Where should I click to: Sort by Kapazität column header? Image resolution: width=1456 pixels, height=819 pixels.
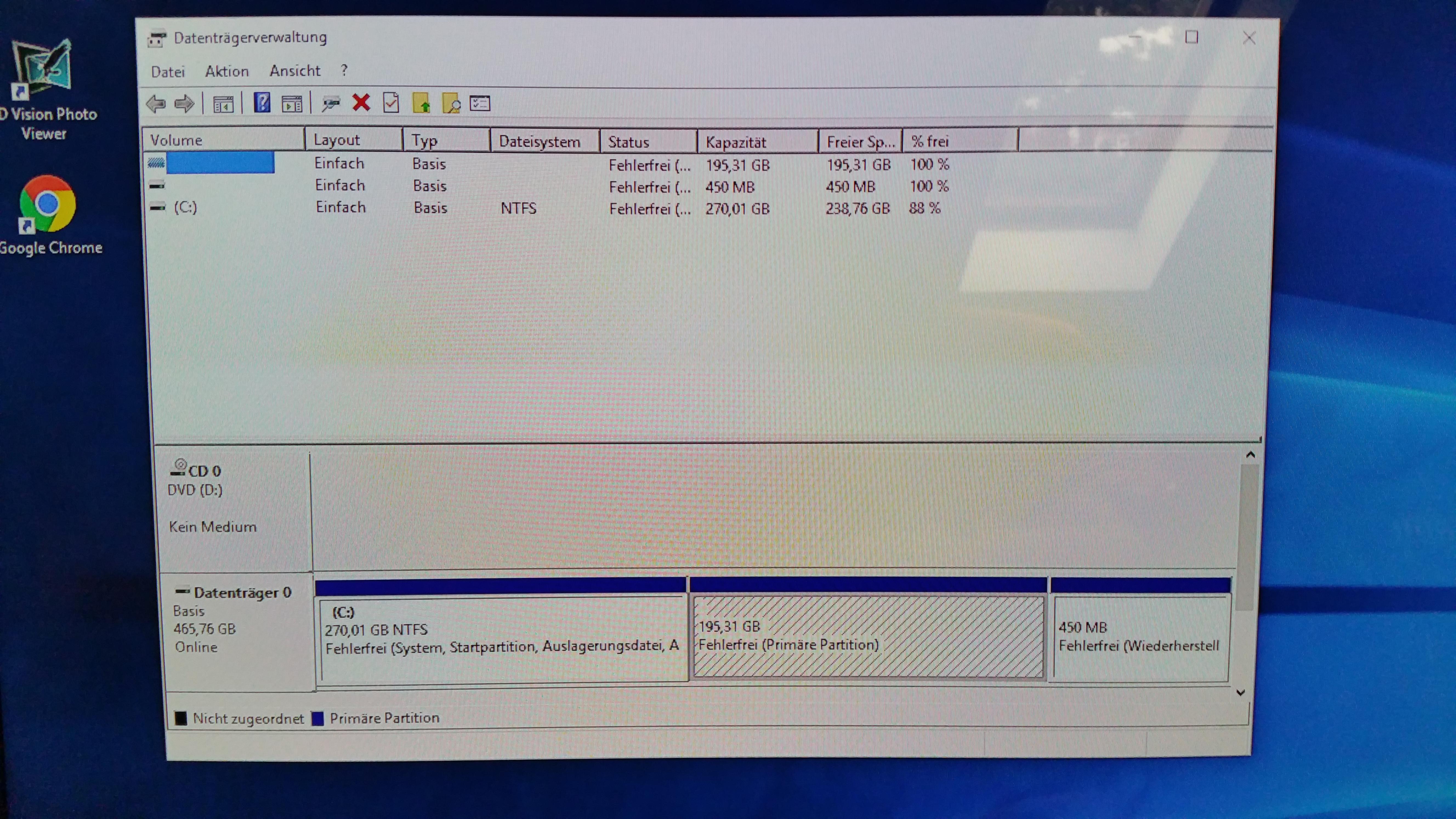[x=735, y=142]
